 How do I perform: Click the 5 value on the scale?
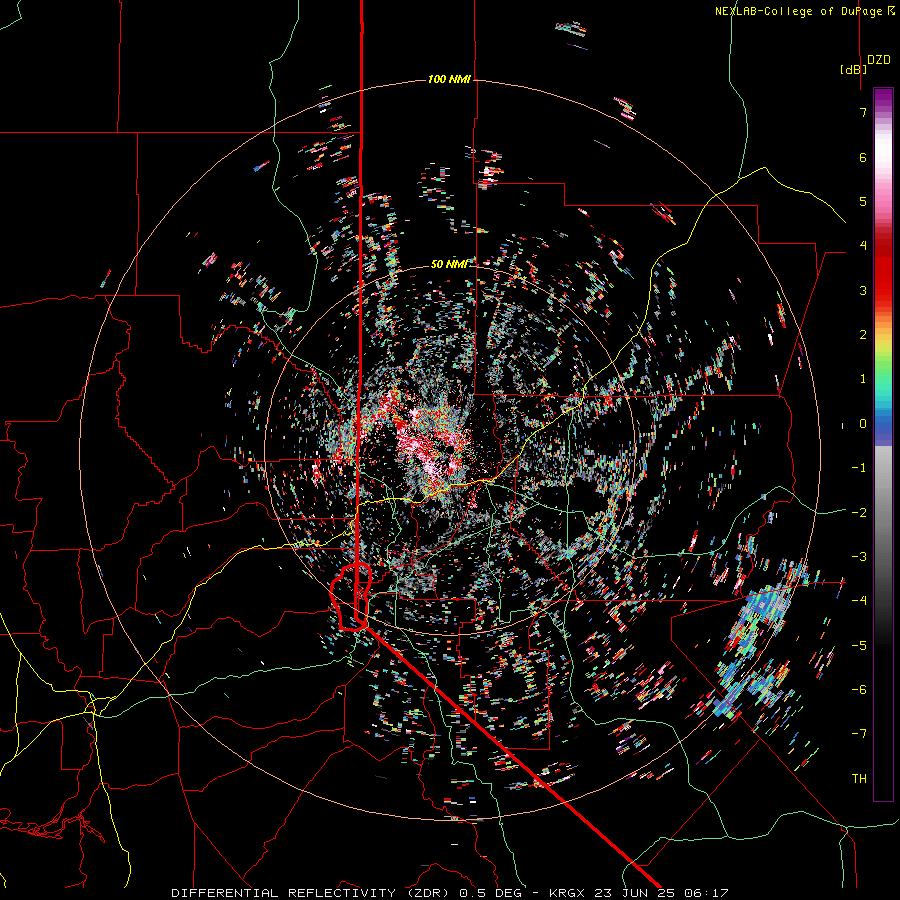pos(863,201)
